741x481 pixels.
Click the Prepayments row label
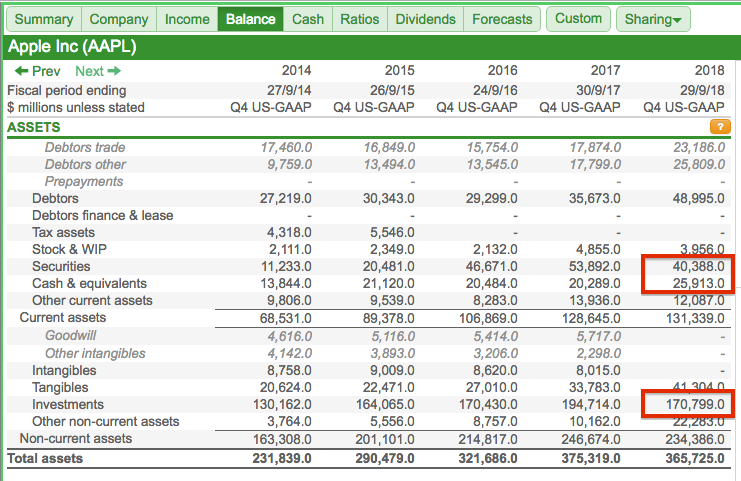(x=84, y=181)
